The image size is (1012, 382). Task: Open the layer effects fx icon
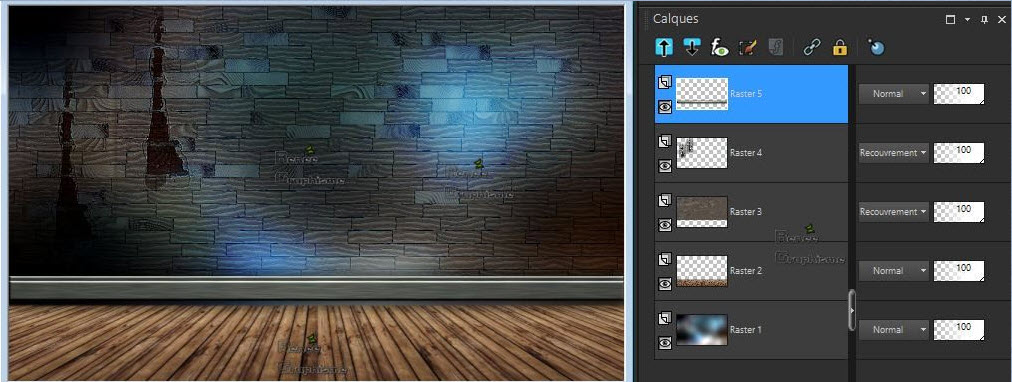[x=719, y=47]
